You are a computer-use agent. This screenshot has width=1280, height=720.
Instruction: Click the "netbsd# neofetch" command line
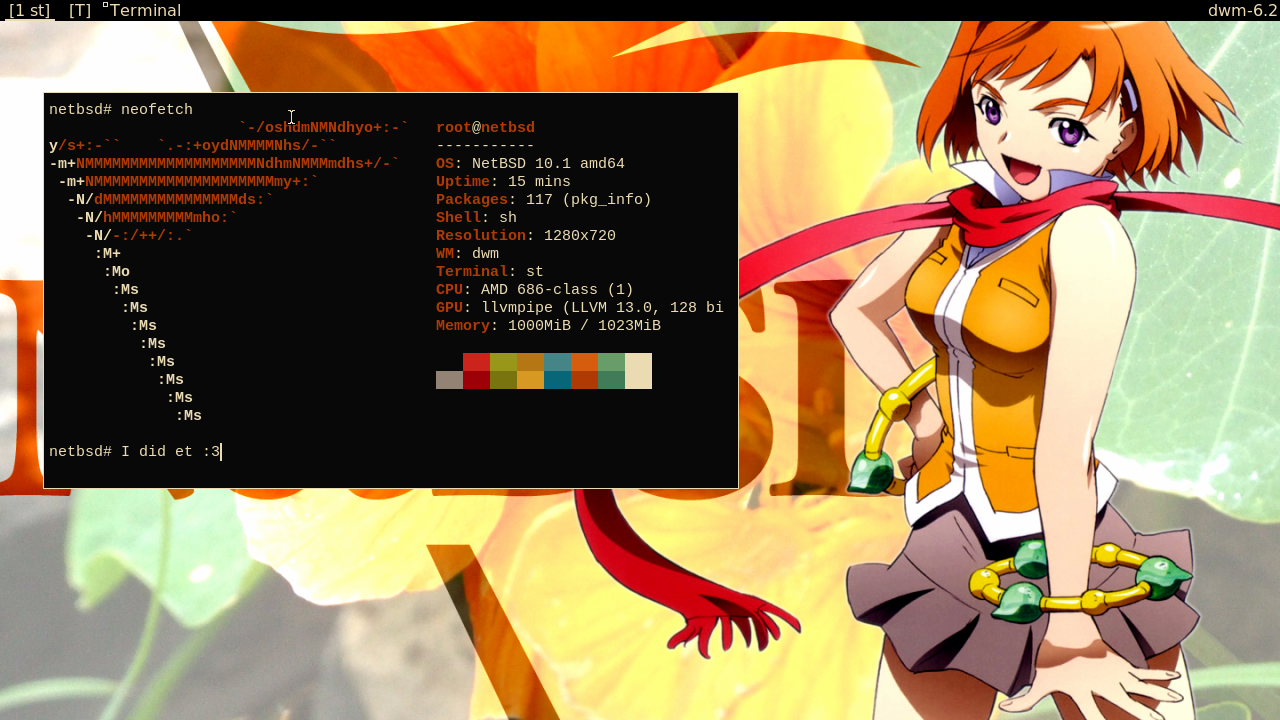coord(121,110)
